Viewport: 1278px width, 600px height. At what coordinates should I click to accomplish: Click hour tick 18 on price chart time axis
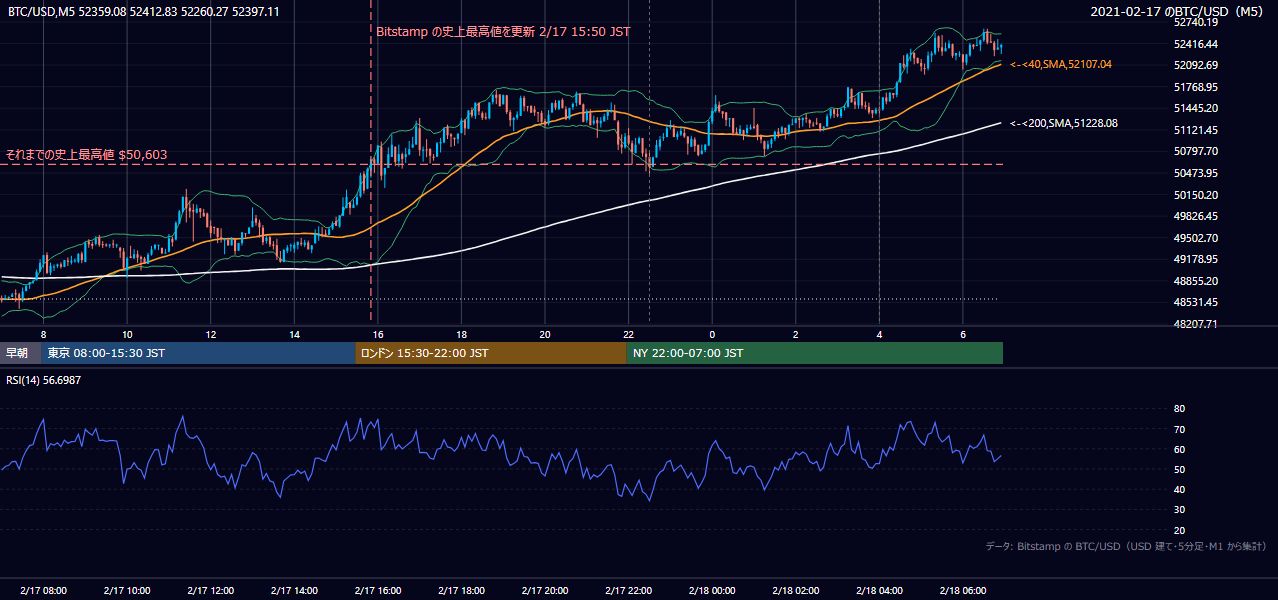click(x=461, y=334)
